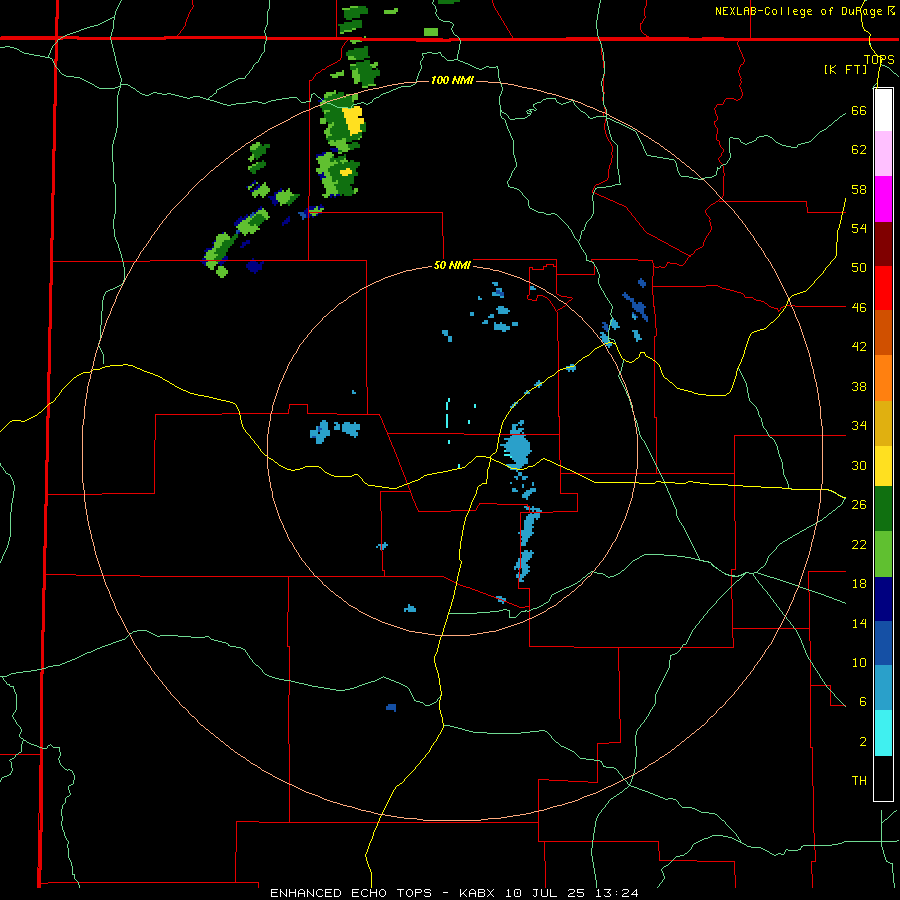Choose the dark green legend swatch
Image resolution: width=900 pixels, height=900 pixels.
883,509
